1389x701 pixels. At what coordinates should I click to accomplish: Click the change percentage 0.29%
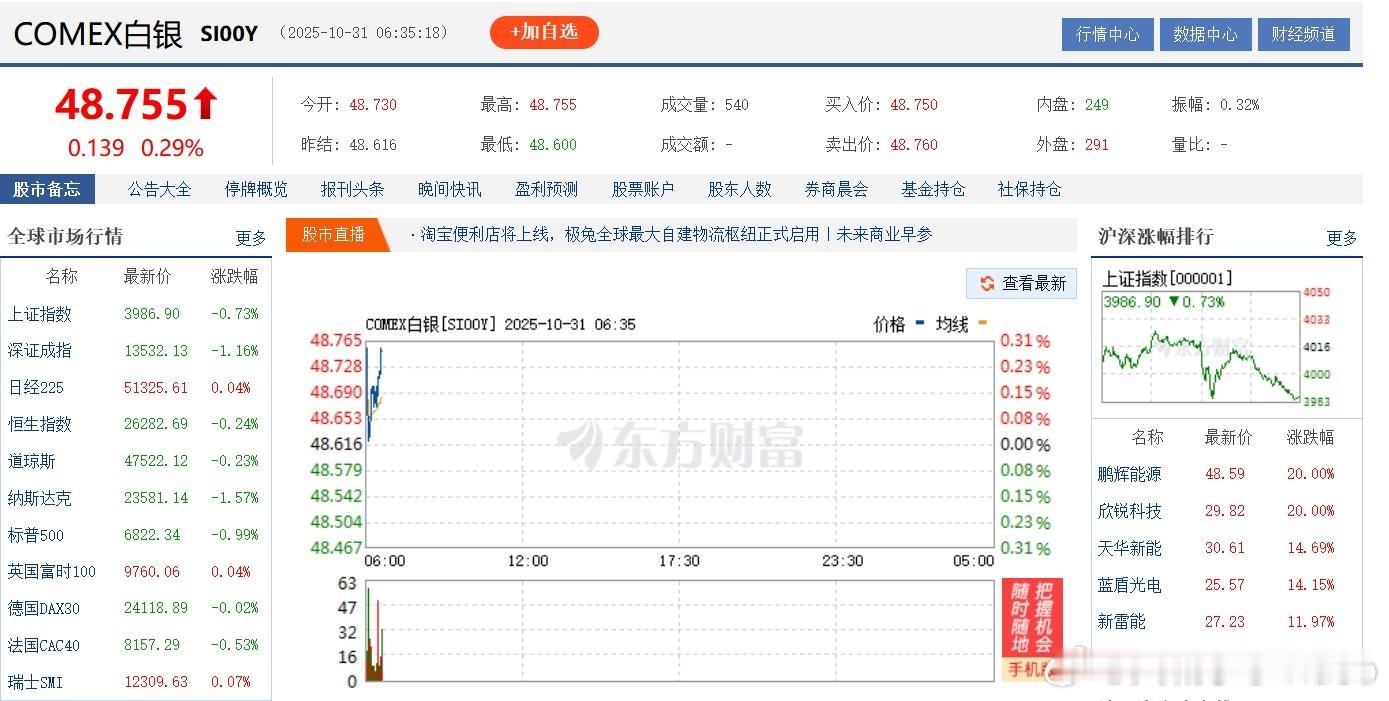click(172, 149)
